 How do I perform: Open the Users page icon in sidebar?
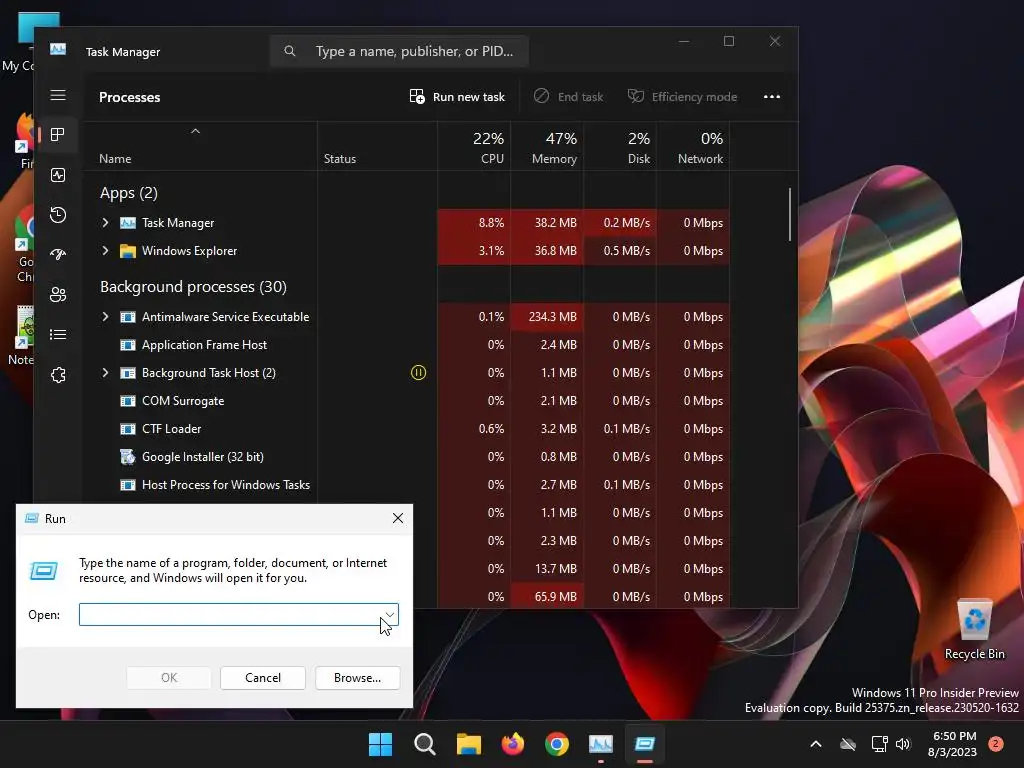(58, 295)
